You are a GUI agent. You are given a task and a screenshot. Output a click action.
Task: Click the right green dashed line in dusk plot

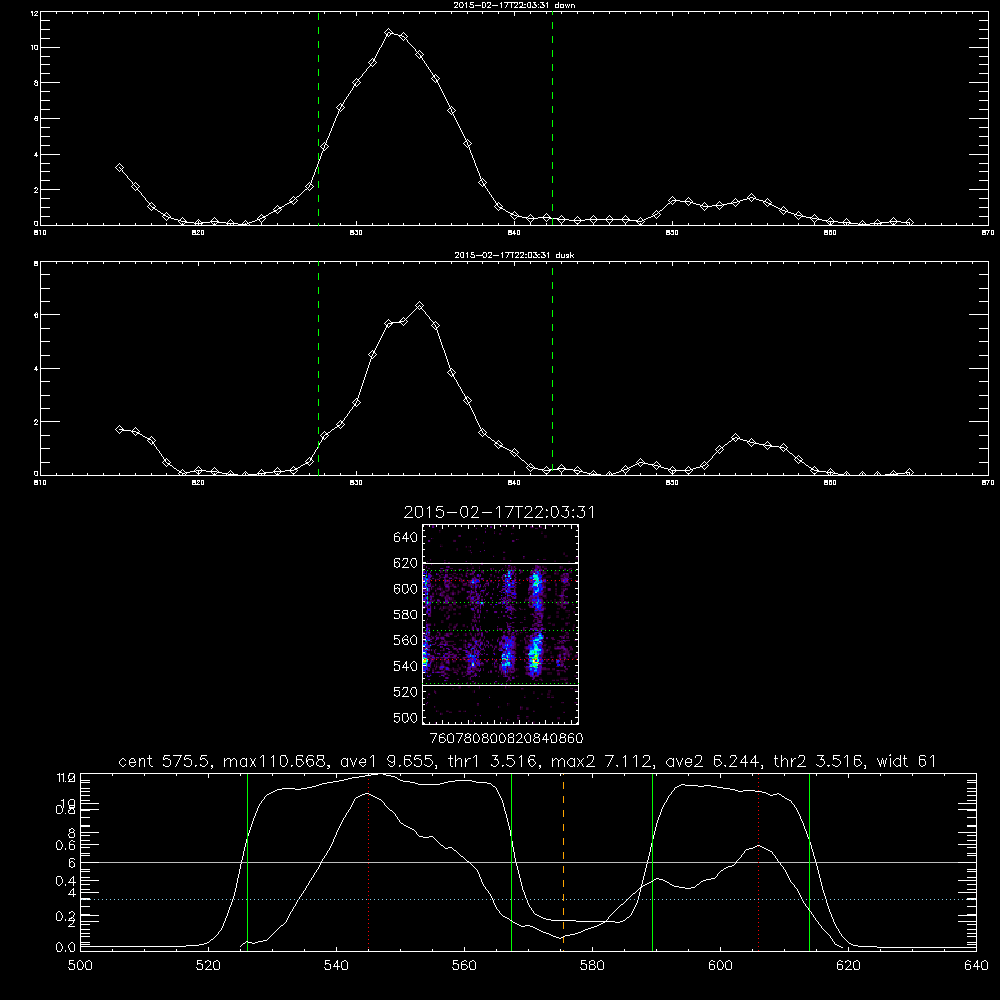coord(552,368)
